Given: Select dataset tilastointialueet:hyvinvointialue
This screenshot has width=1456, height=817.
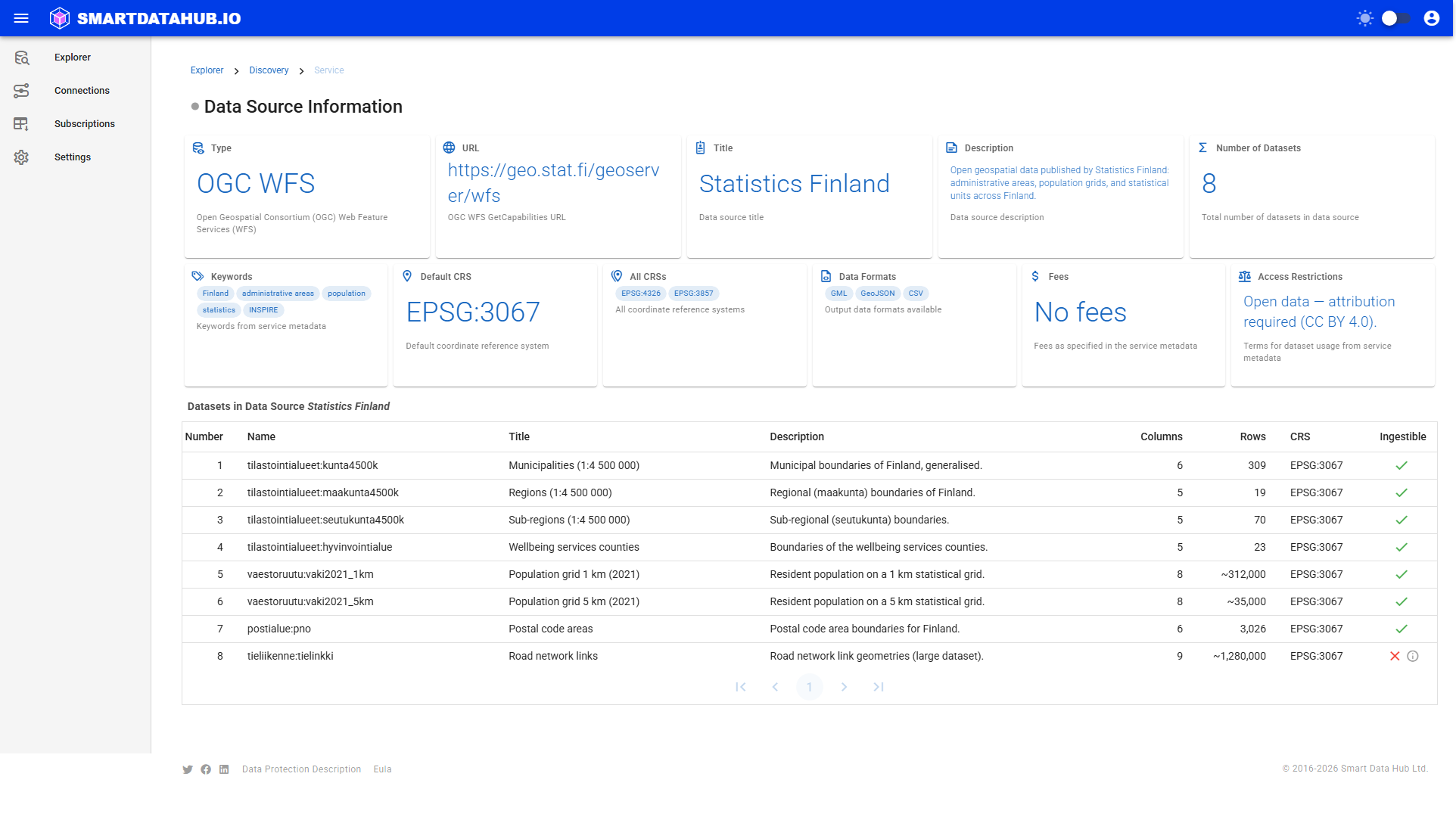Looking at the screenshot, I should (x=319, y=547).
